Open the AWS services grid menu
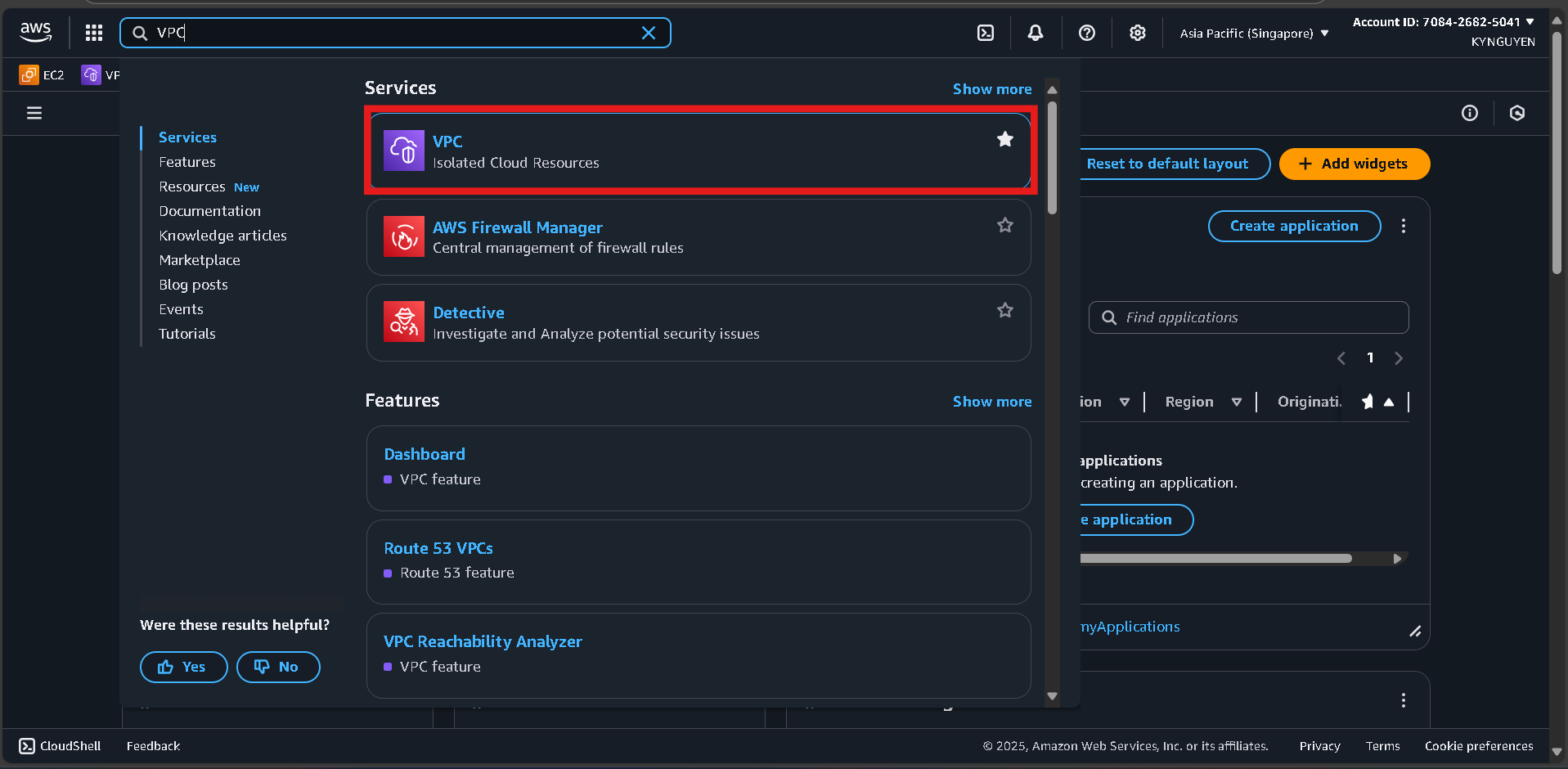 click(x=94, y=33)
